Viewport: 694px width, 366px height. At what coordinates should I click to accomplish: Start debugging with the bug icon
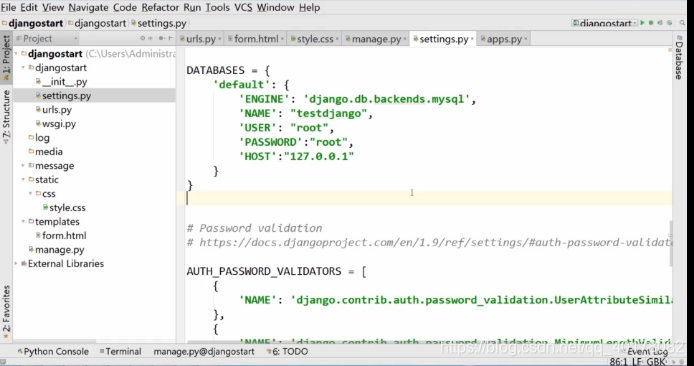click(652, 23)
